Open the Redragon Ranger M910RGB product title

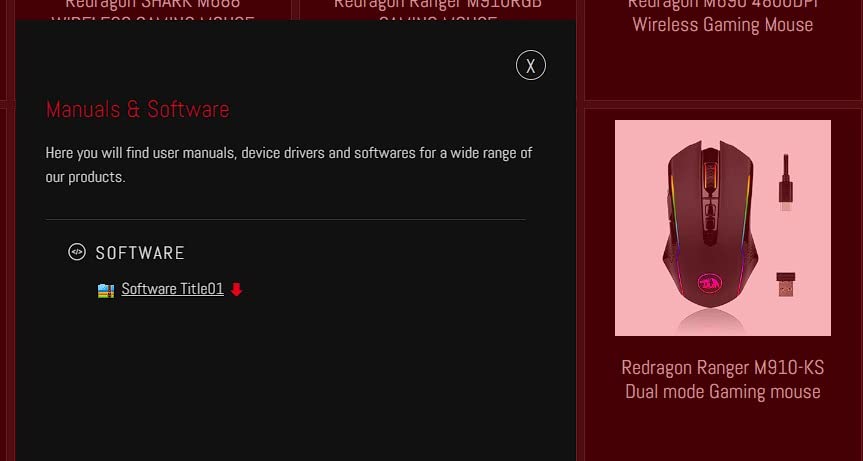(438, 10)
